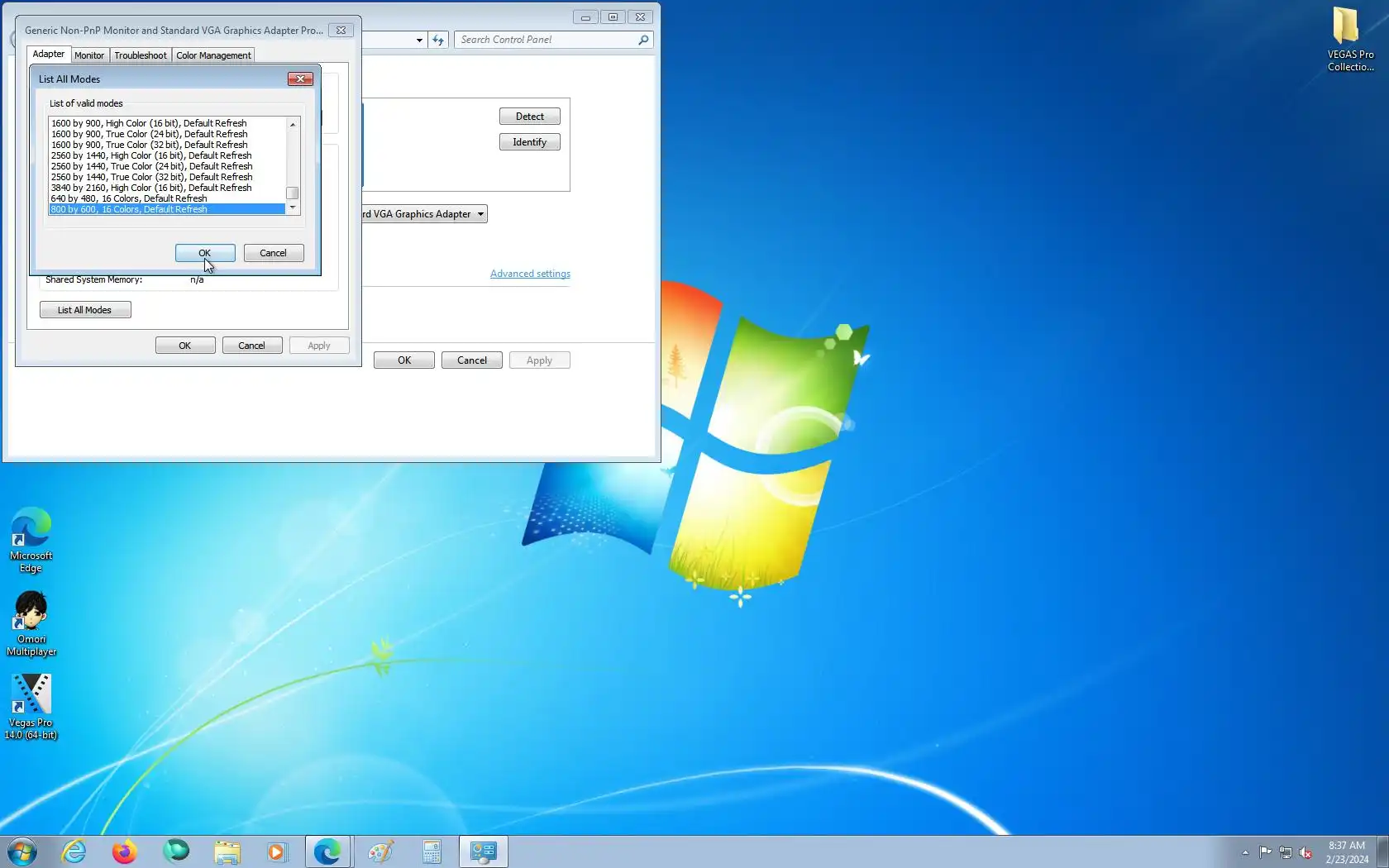The width and height of the screenshot is (1389, 868).
Task: Click the search magnifier in Control Panel
Action: [x=643, y=40]
